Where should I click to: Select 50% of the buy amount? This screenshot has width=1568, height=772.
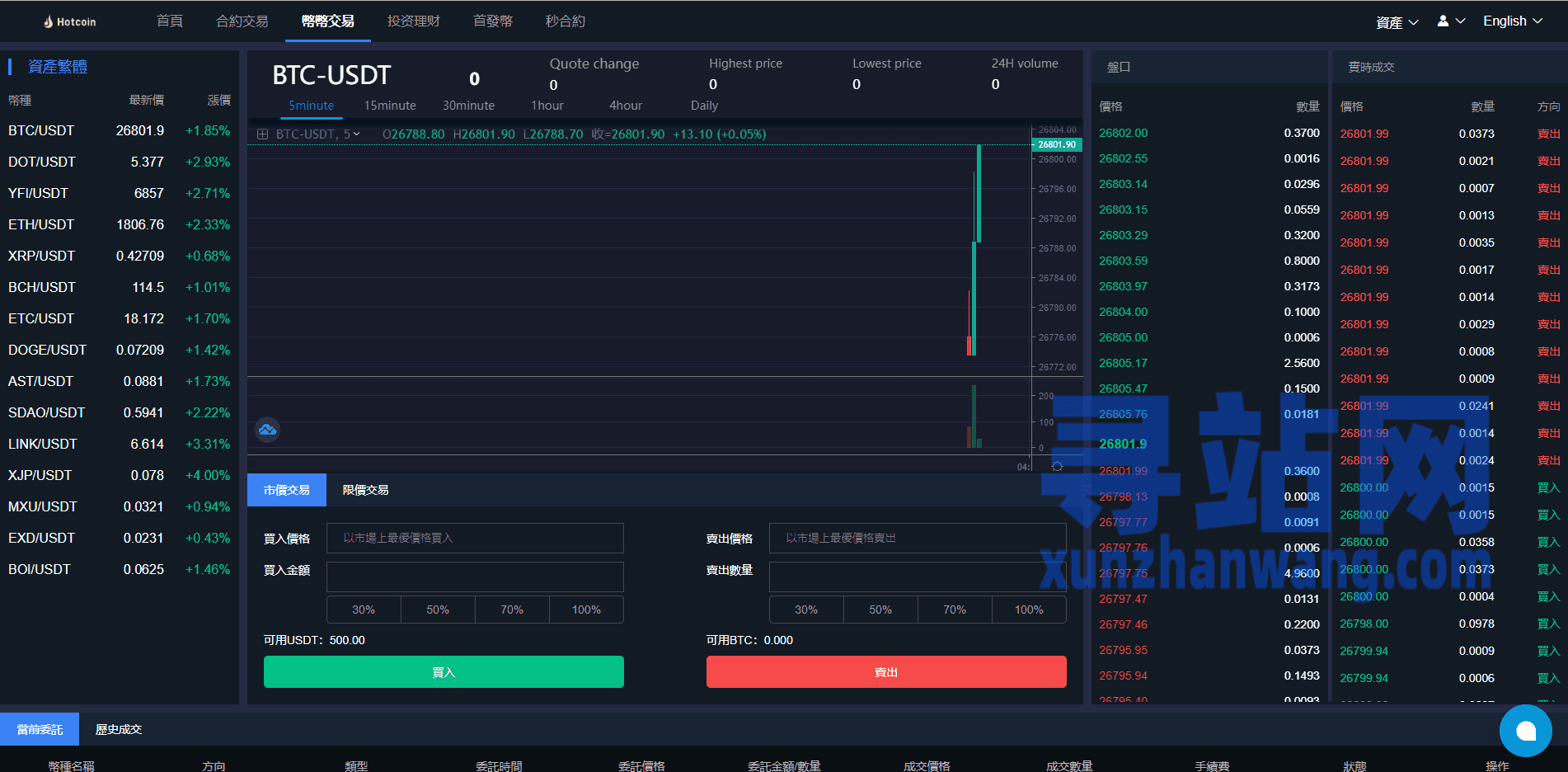click(x=438, y=610)
